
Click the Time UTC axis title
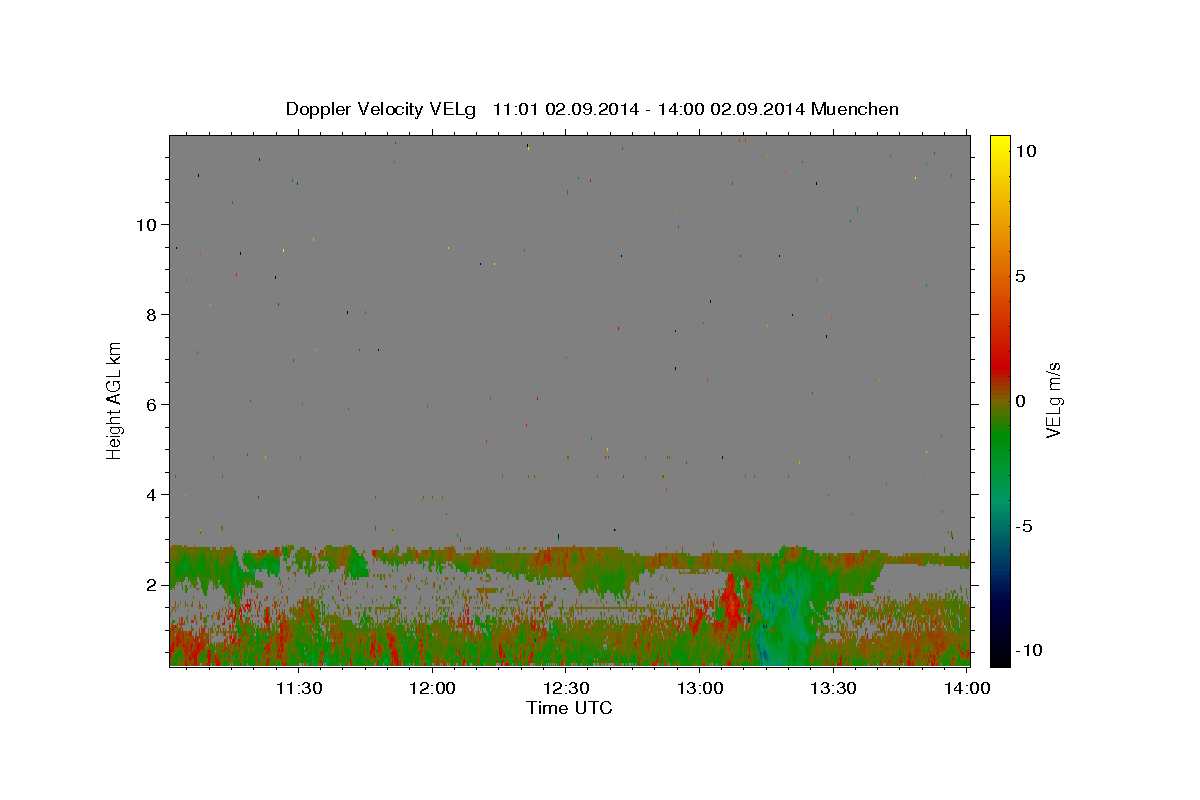point(569,709)
